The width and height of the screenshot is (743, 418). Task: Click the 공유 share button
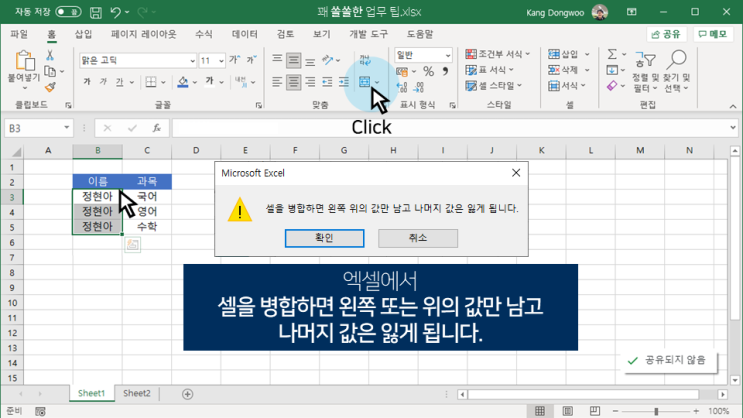pos(666,34)
